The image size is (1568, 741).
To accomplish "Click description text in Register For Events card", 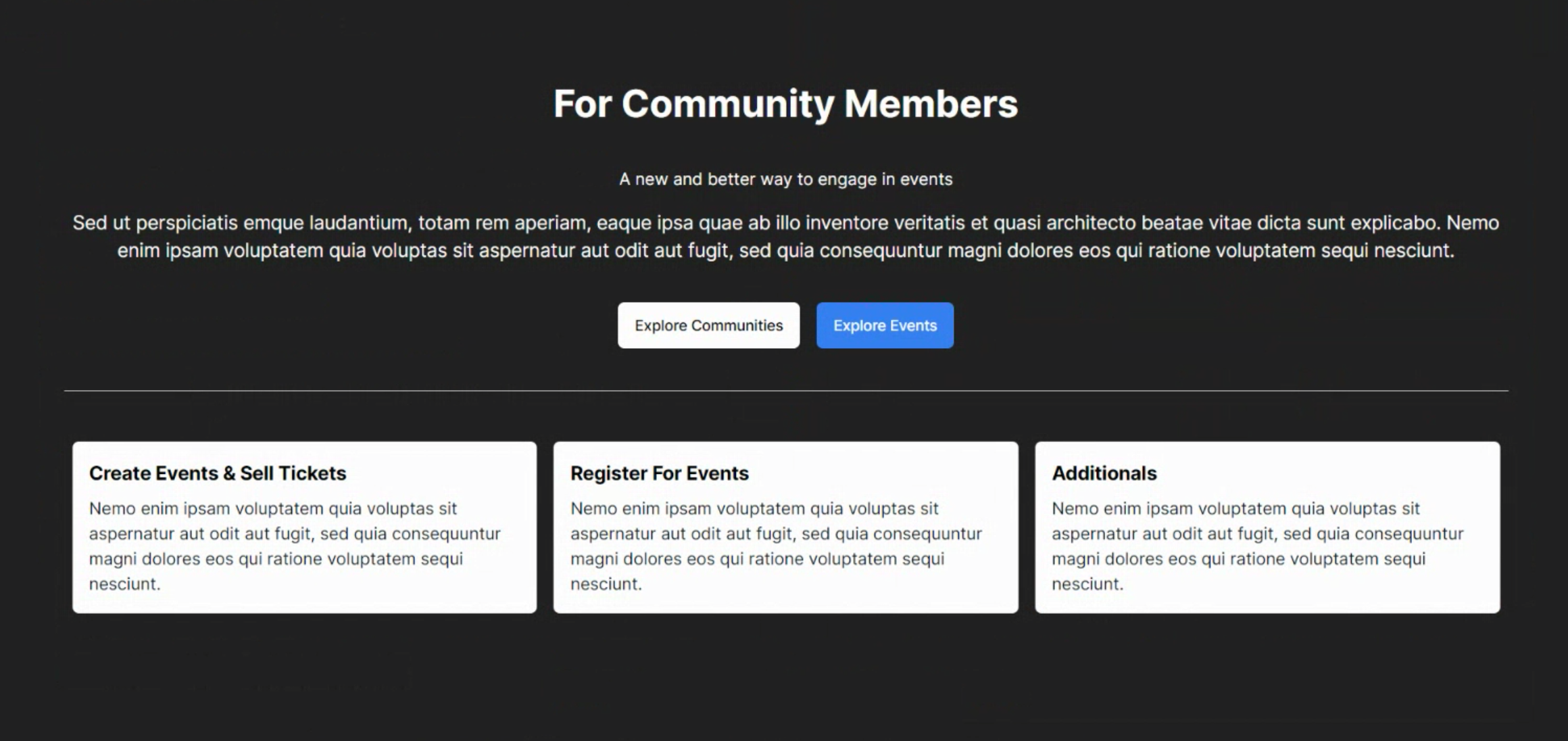I will (775, 533).
